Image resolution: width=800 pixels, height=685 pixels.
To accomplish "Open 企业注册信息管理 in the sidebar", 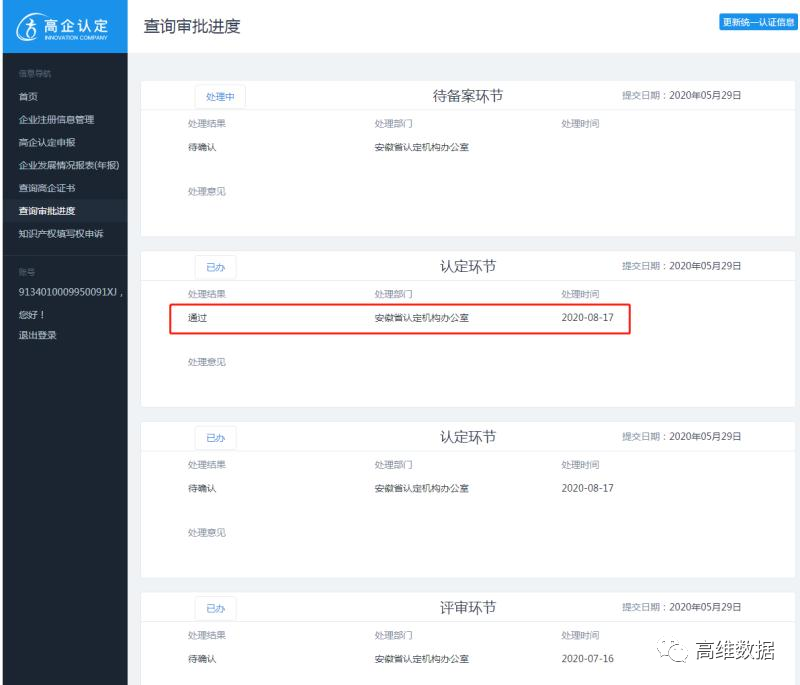I will coord(56,120).
